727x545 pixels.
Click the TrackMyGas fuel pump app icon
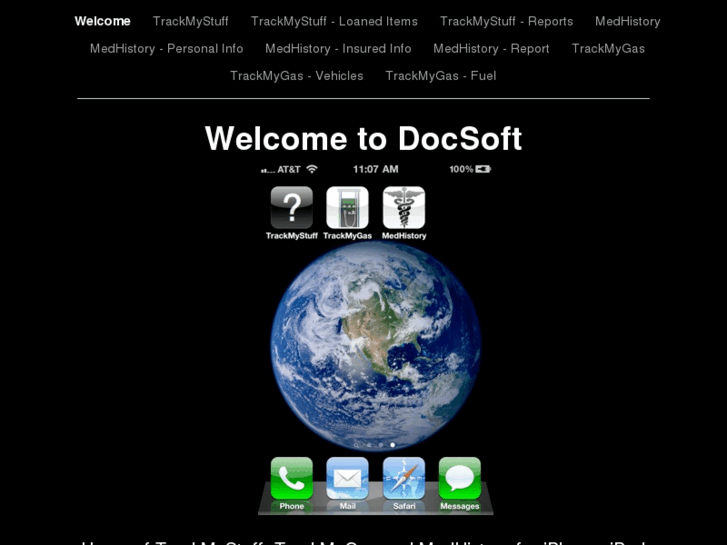(347, 208)
